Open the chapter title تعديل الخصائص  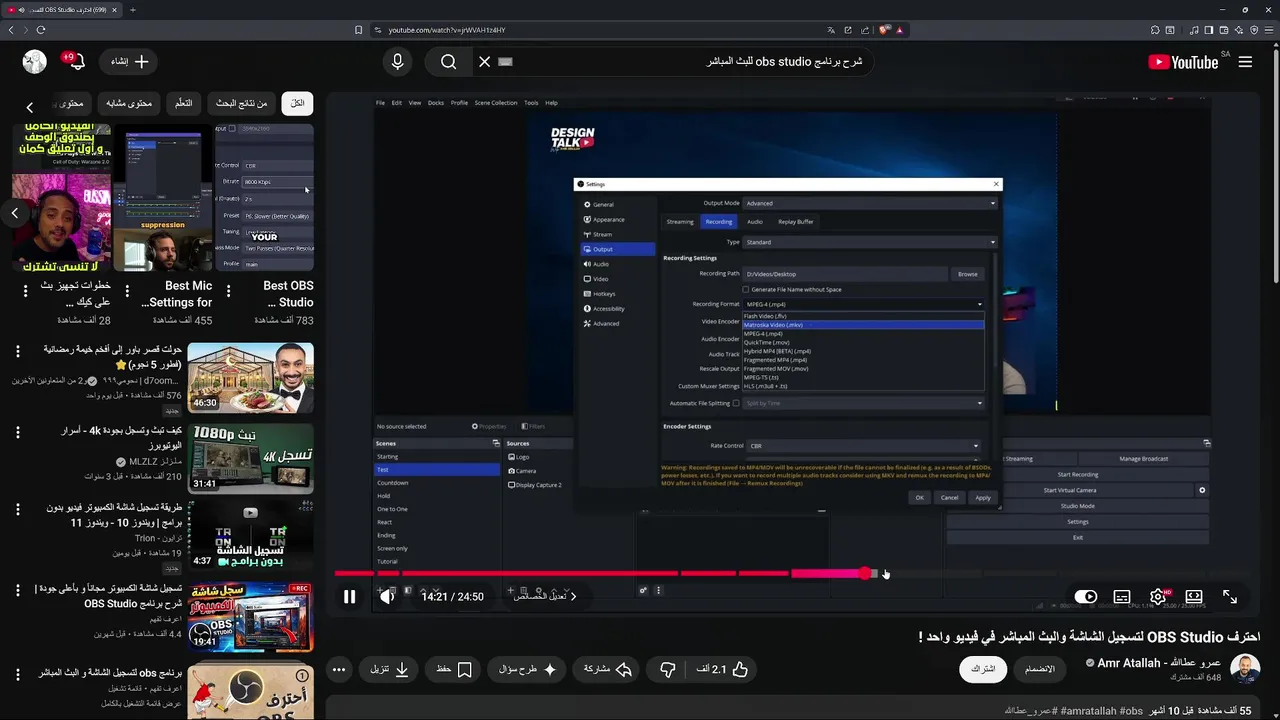point(545,596)
